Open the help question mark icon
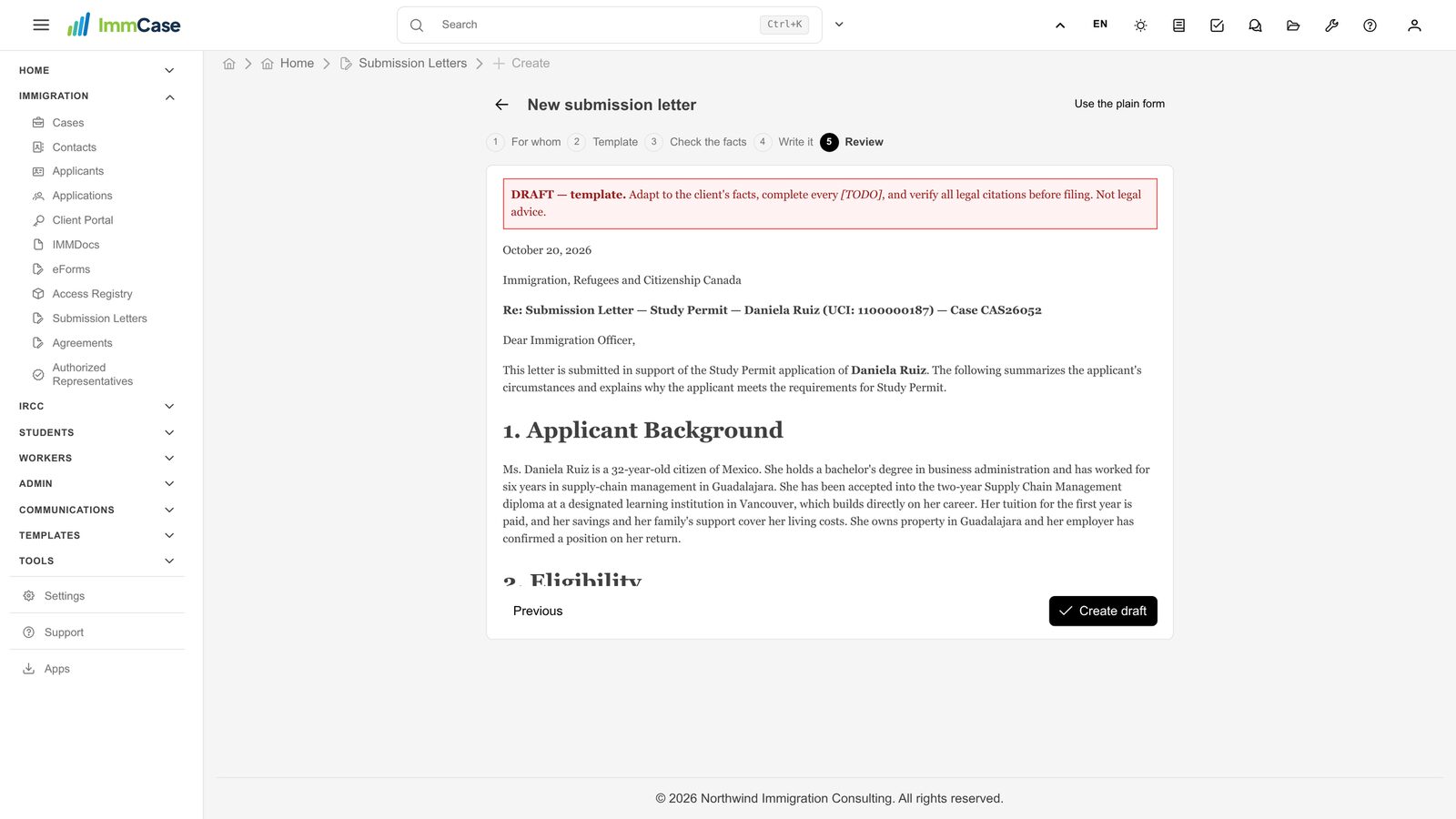This screenshot has height=819, width=1456. pos(1370,25)
